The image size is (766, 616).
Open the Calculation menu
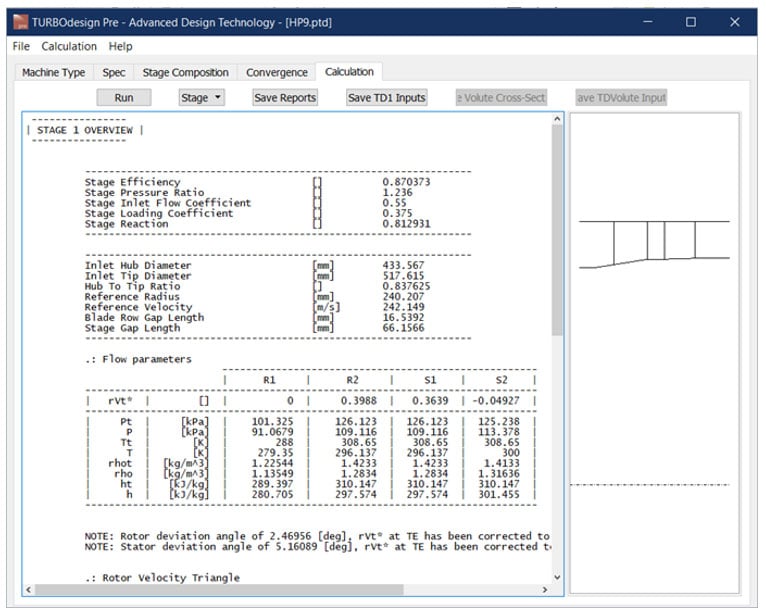[69, 46]
